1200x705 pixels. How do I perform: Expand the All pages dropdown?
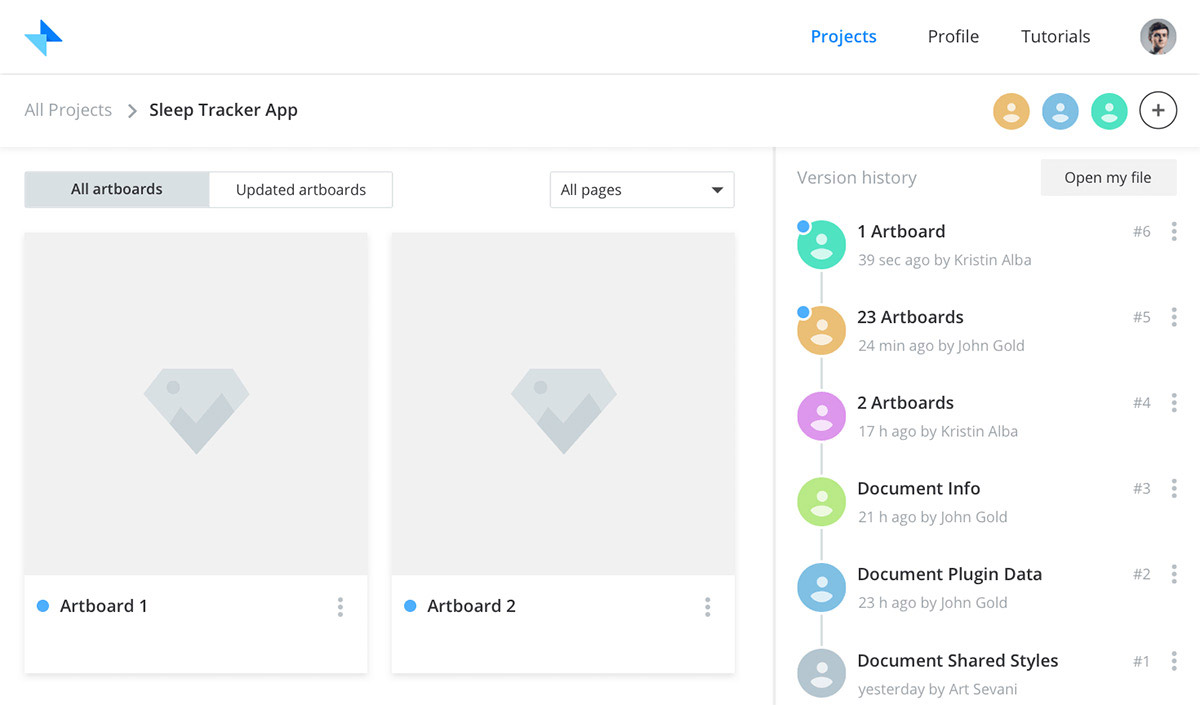click(x=642, y=190)
